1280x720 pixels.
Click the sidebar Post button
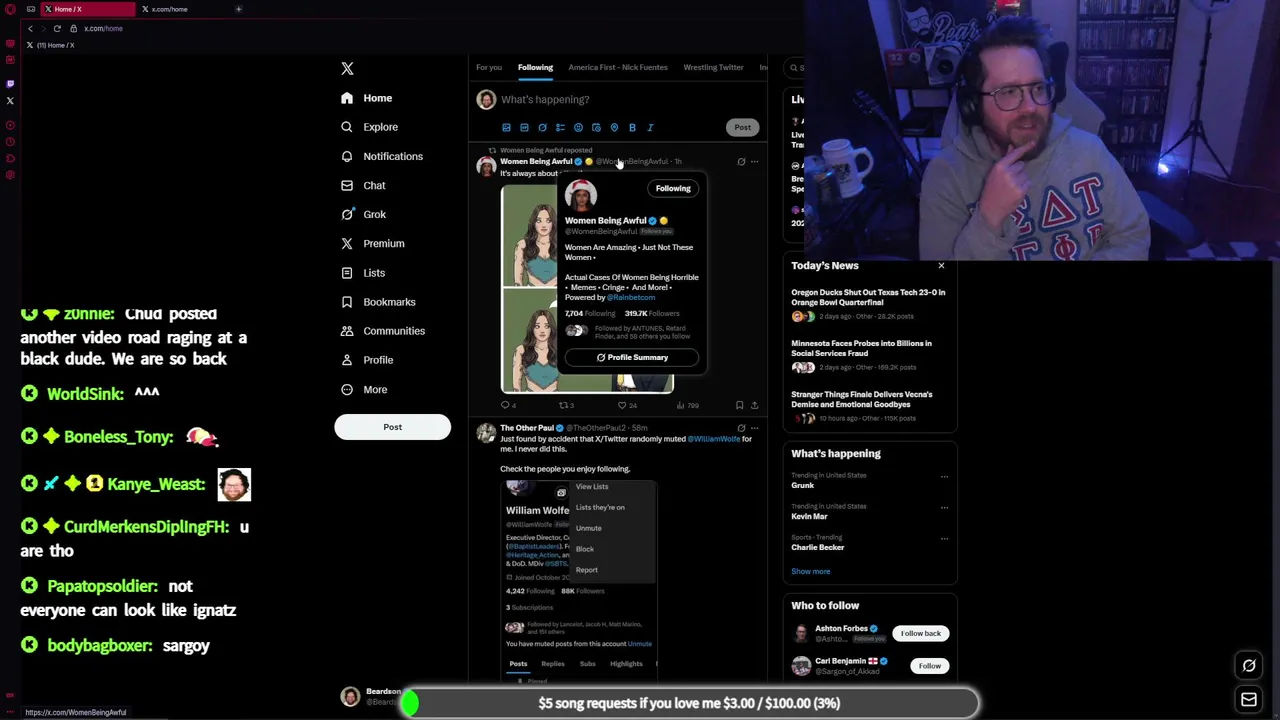click(392, 427)
